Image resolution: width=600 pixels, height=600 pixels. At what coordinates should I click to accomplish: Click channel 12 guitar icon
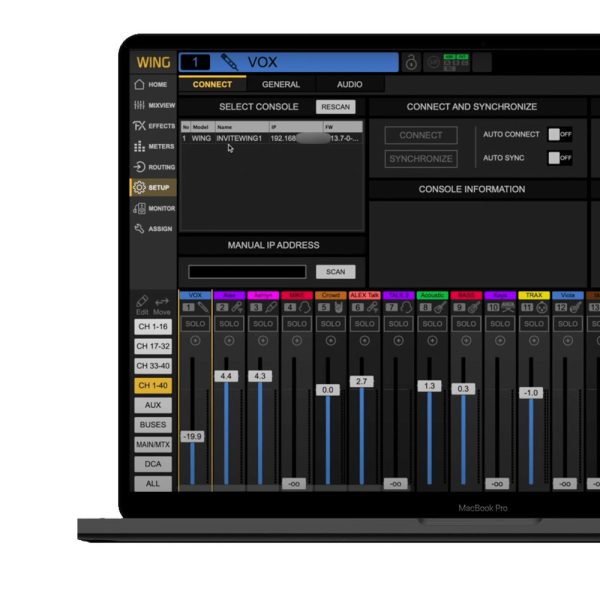point(576,307)
